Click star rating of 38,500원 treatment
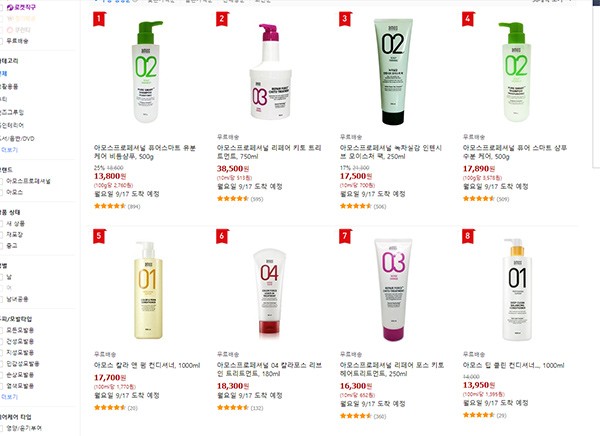The image size is (600, 436). coord(233,198)
